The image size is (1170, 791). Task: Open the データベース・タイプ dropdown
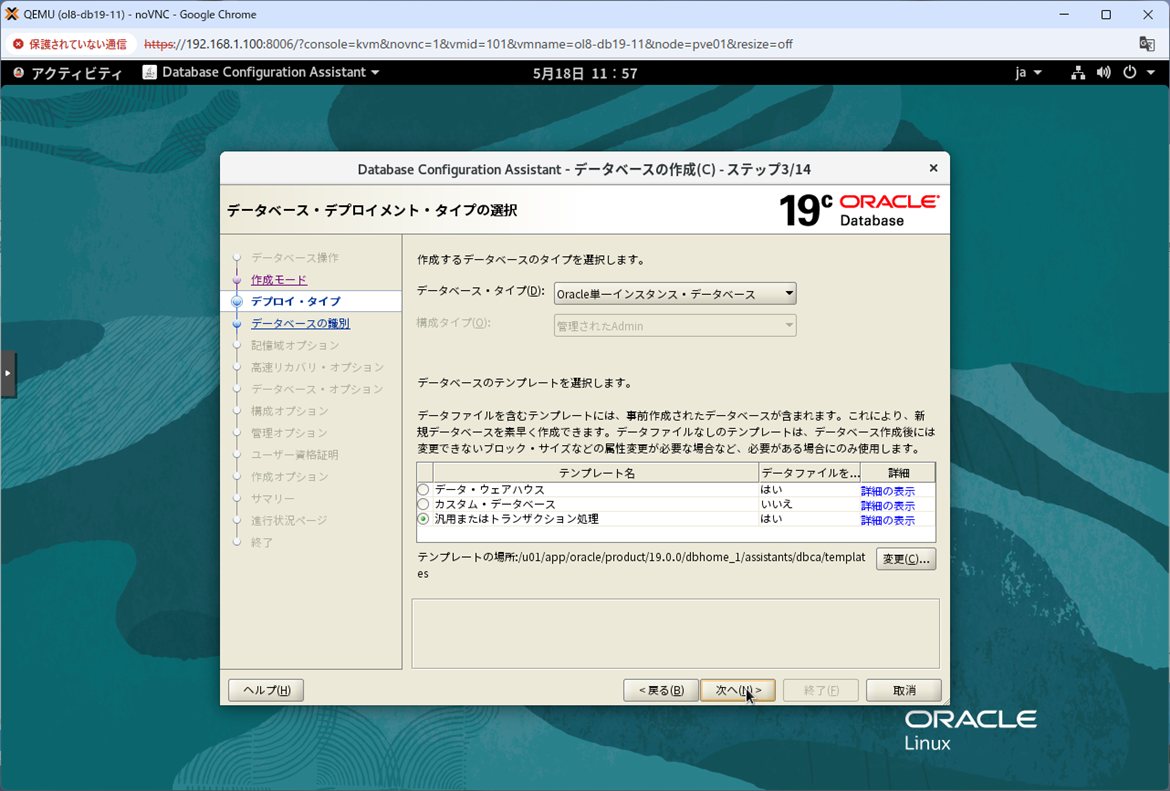(x=675, y=293)
